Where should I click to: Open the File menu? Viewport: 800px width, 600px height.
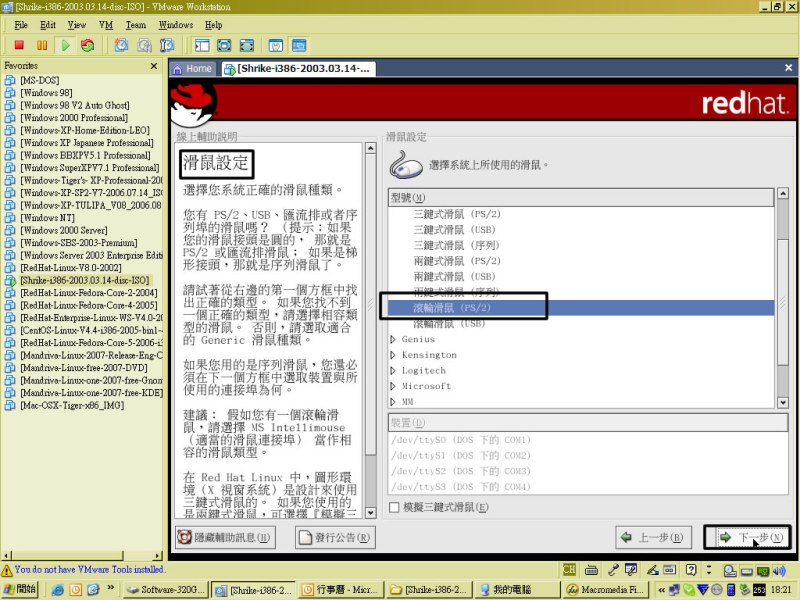tap(21, 25)
